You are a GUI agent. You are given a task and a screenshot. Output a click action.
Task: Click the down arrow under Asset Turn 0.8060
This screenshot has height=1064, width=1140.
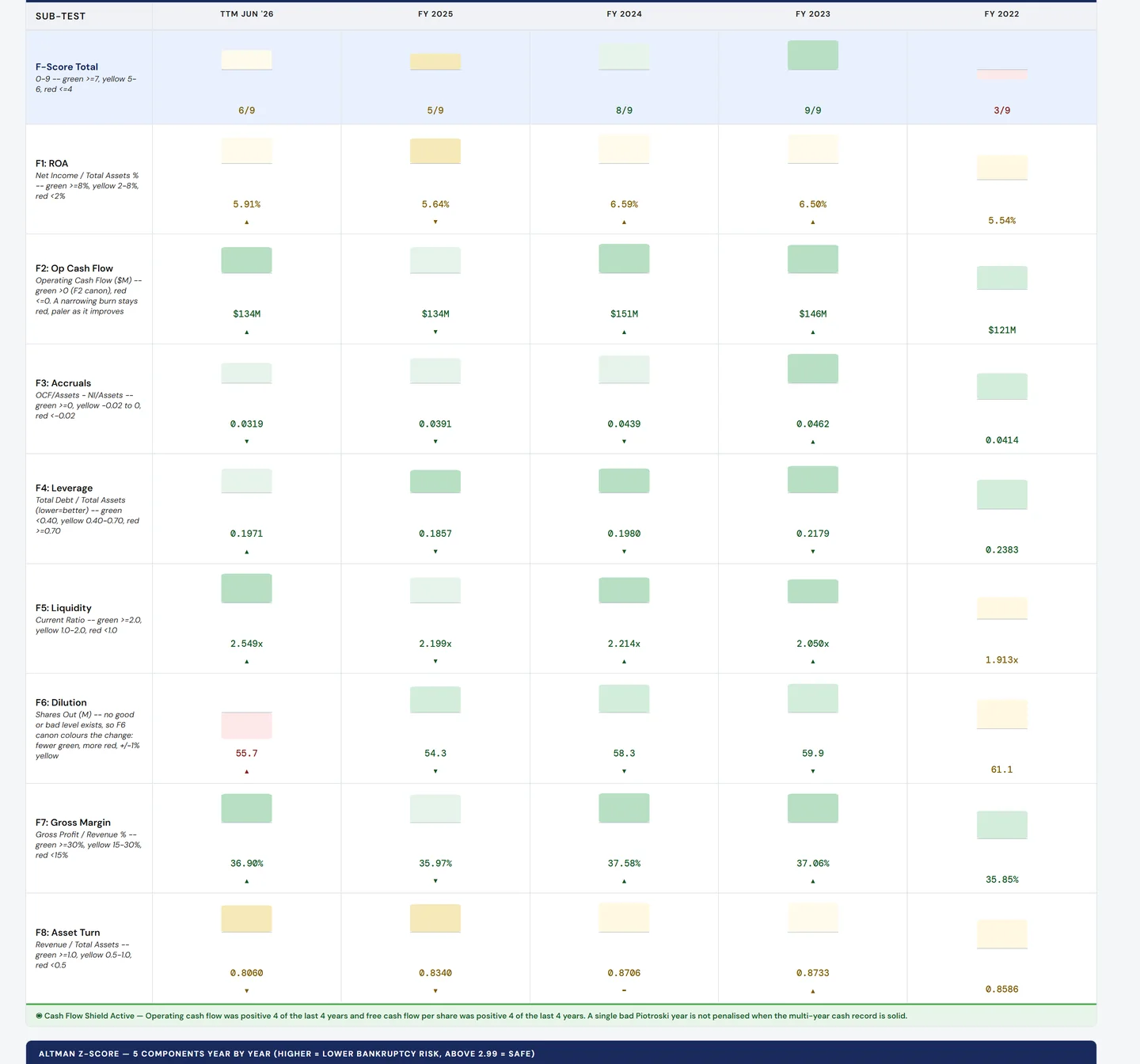(247, 991)
